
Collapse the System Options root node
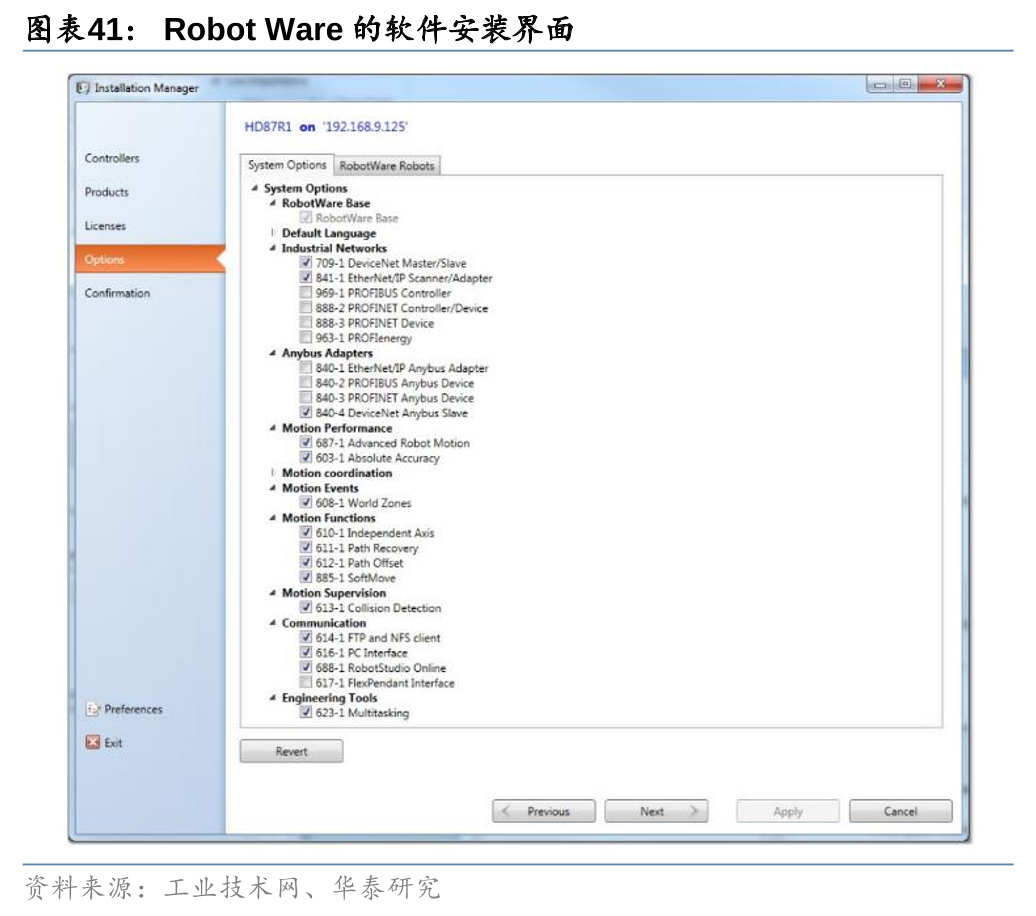click(254, 188)
